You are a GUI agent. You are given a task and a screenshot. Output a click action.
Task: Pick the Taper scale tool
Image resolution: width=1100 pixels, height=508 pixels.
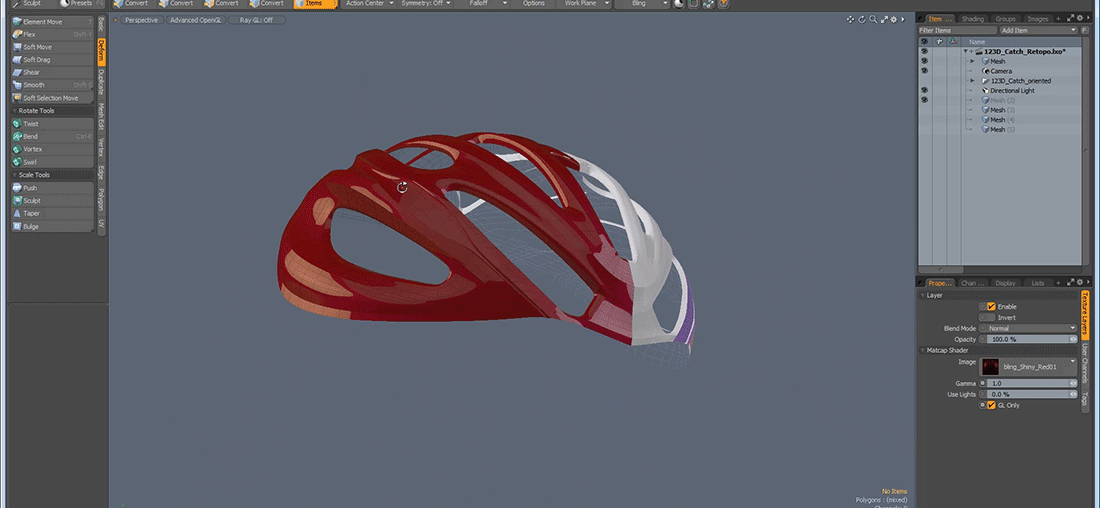pos(31,213)
